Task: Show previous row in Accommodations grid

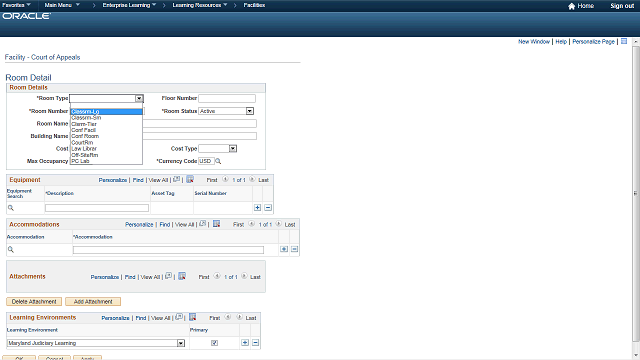Action: (251, 224)
